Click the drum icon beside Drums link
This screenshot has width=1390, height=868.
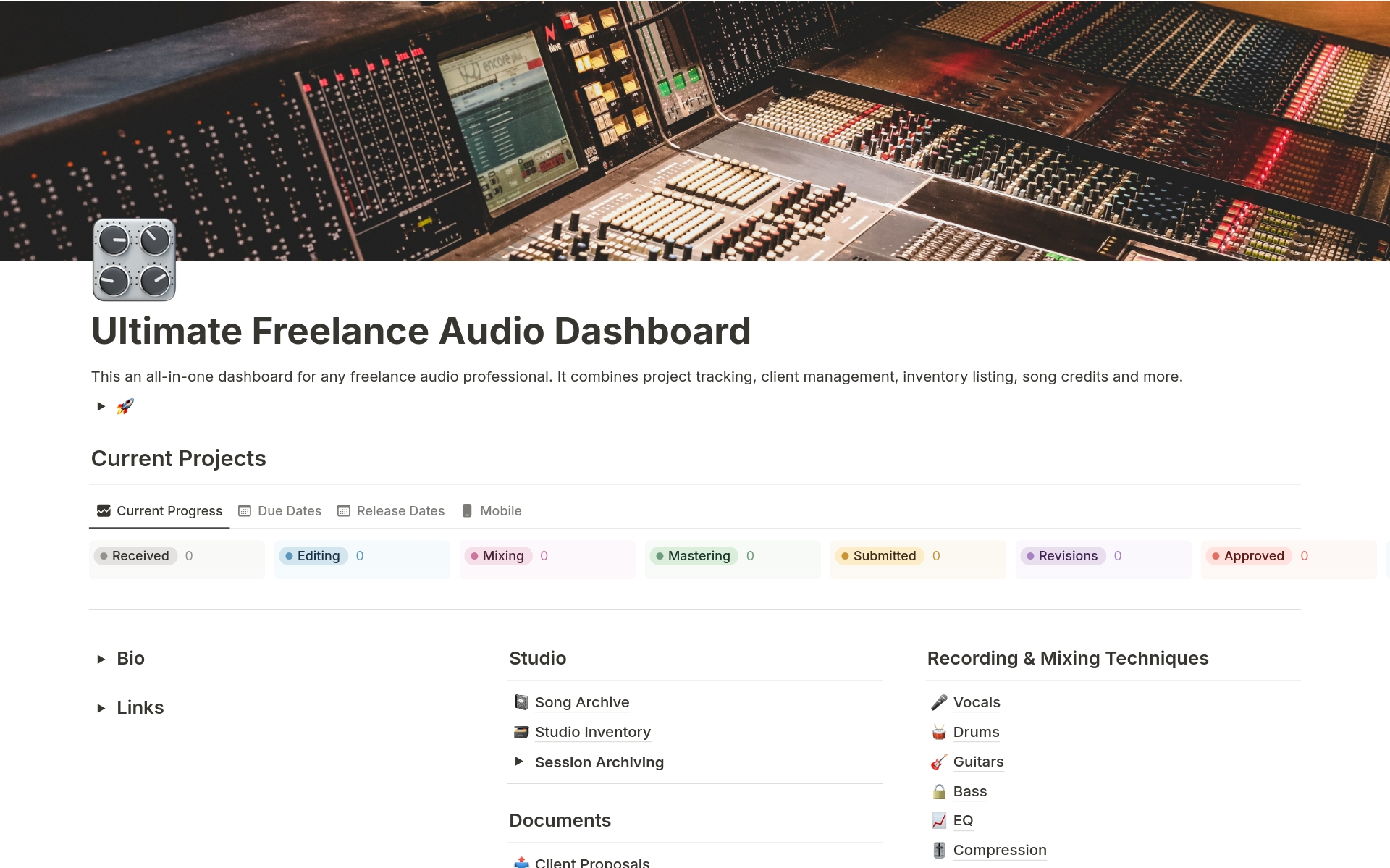click(x=939, y=732)
